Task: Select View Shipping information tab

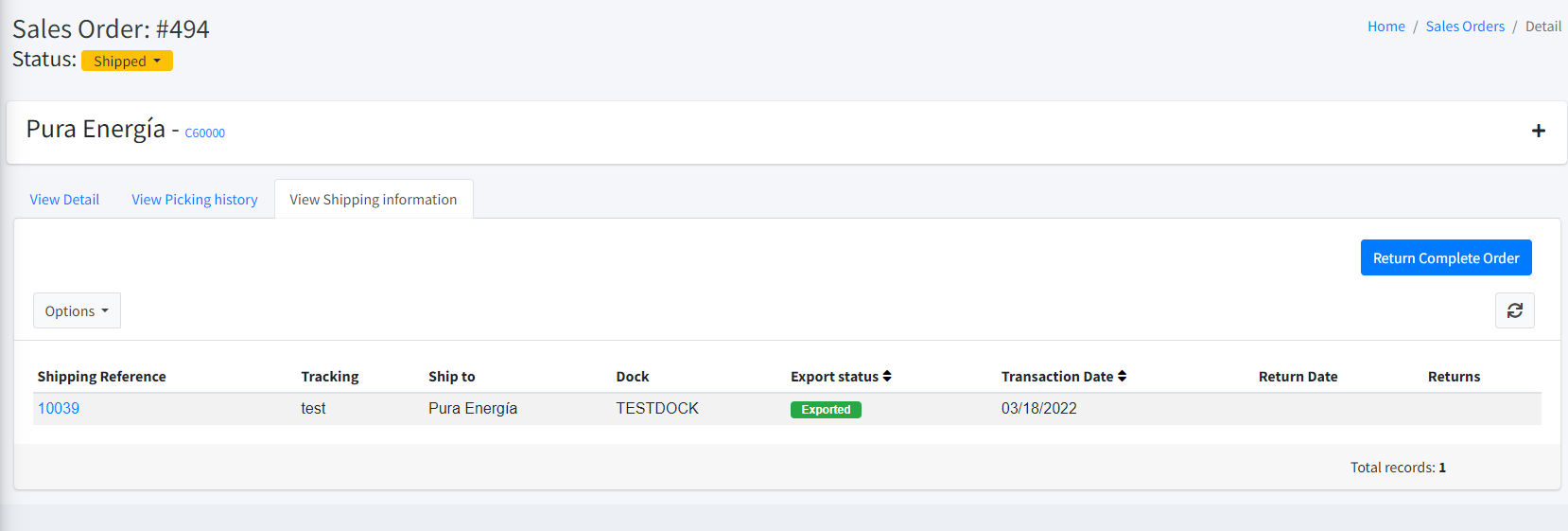Action: coord(373,200)
